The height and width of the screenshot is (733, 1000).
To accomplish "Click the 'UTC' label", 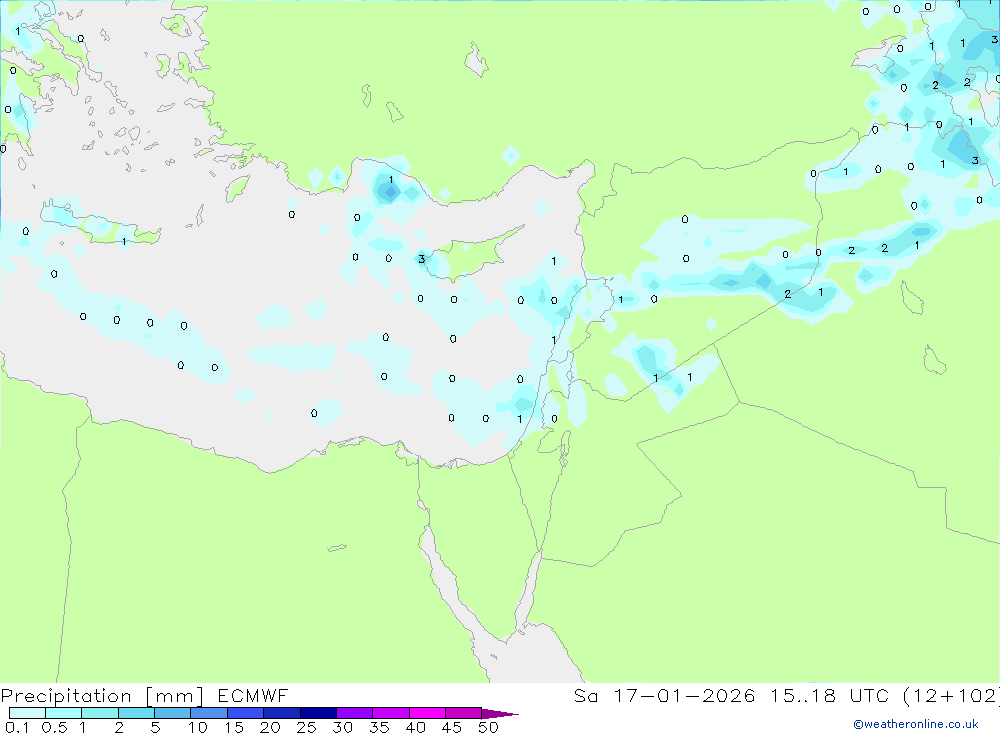I will [870, 695].
